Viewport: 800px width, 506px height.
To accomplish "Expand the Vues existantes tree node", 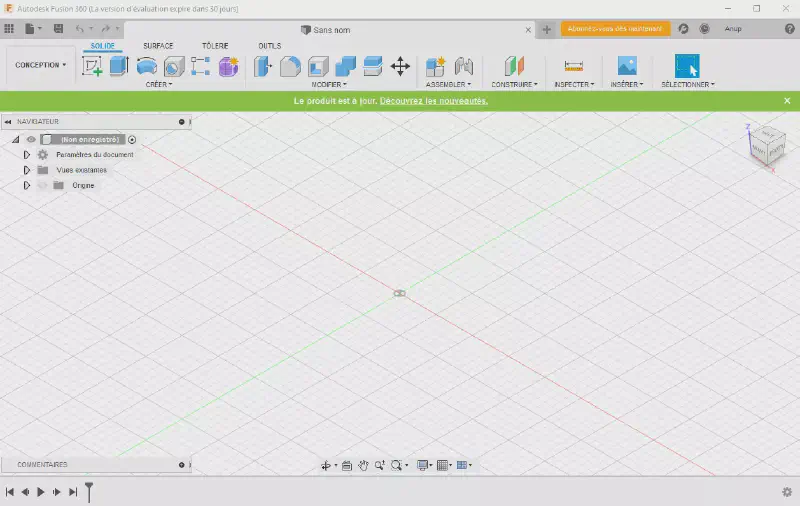I will 27,170.
